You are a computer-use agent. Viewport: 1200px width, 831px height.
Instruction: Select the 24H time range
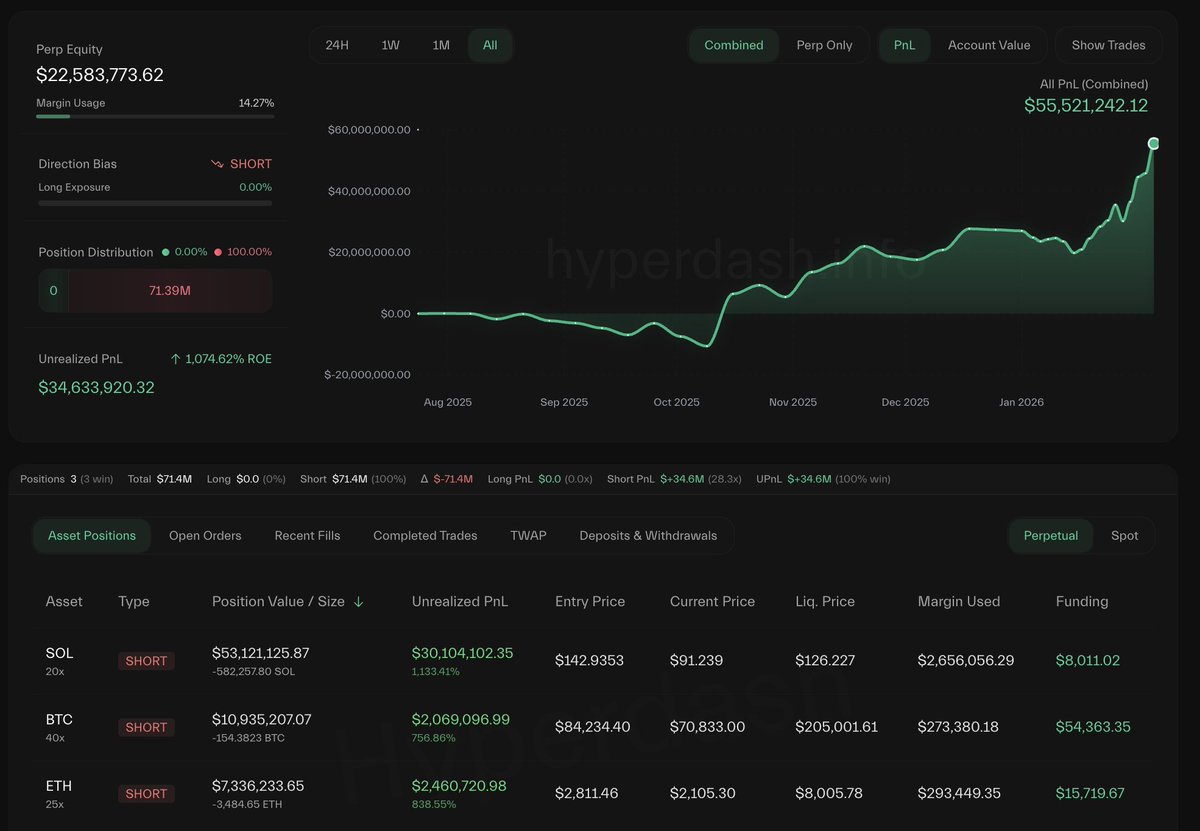(337, 45)
